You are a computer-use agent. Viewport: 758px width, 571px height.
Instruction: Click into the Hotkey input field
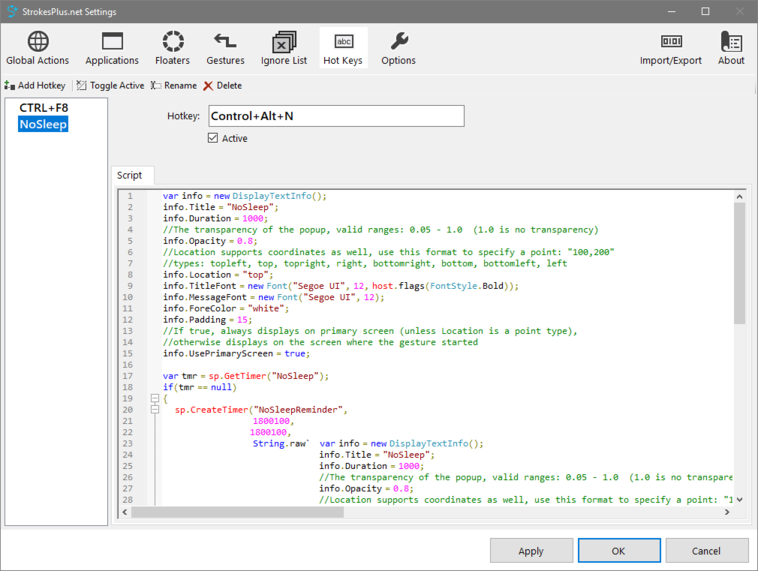pos(336,116)
